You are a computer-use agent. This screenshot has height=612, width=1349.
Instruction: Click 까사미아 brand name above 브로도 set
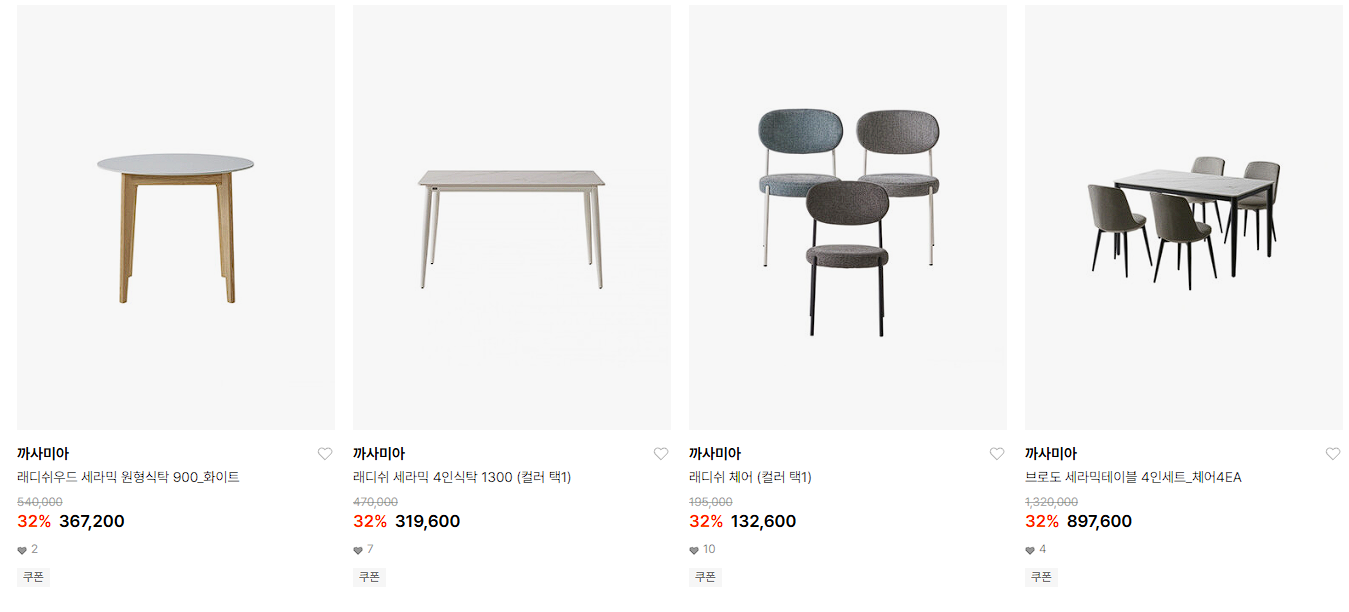pos(1051,454)
